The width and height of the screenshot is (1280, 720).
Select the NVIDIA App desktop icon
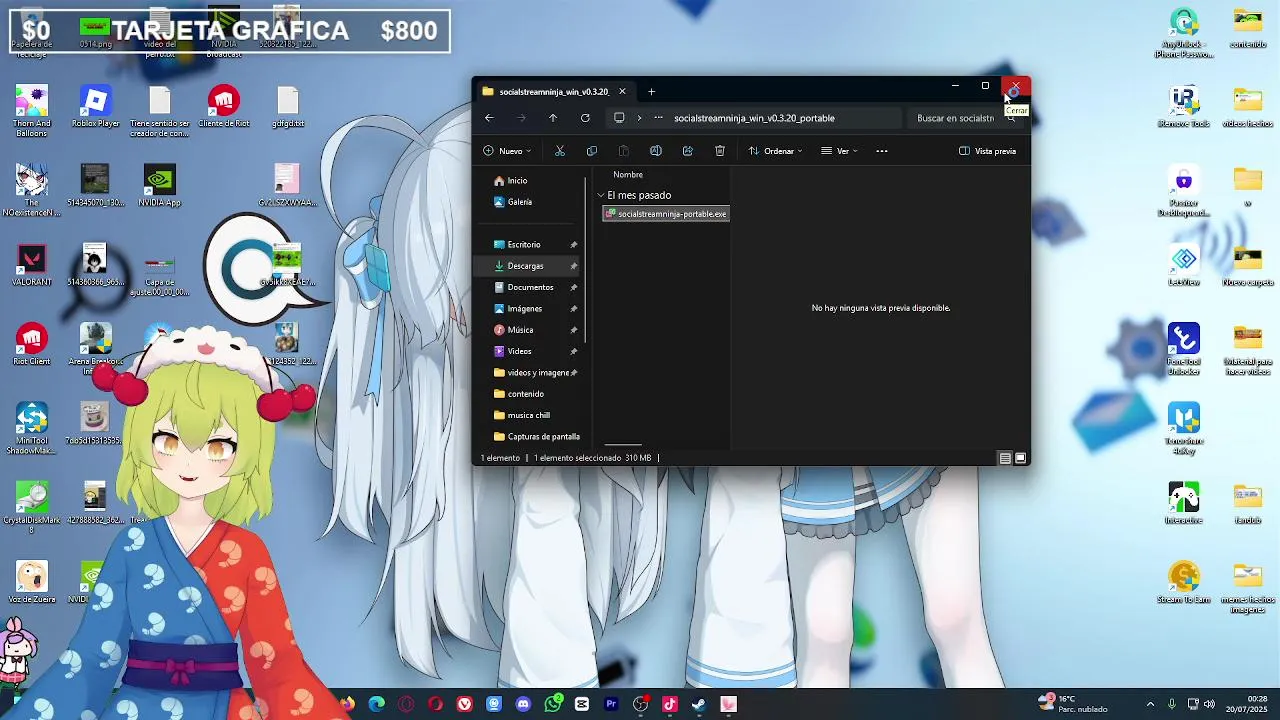(159, 186)
